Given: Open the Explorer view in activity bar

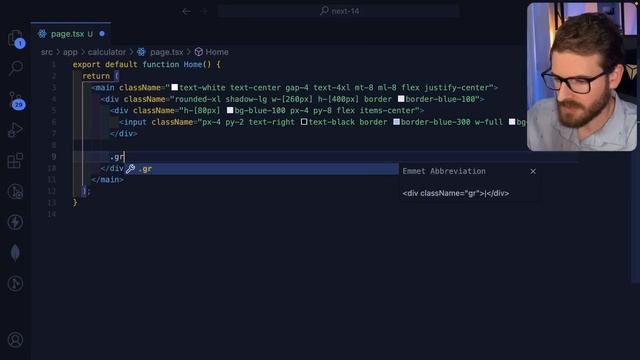Looking at the screenshot, I should (x=16, y=38).
